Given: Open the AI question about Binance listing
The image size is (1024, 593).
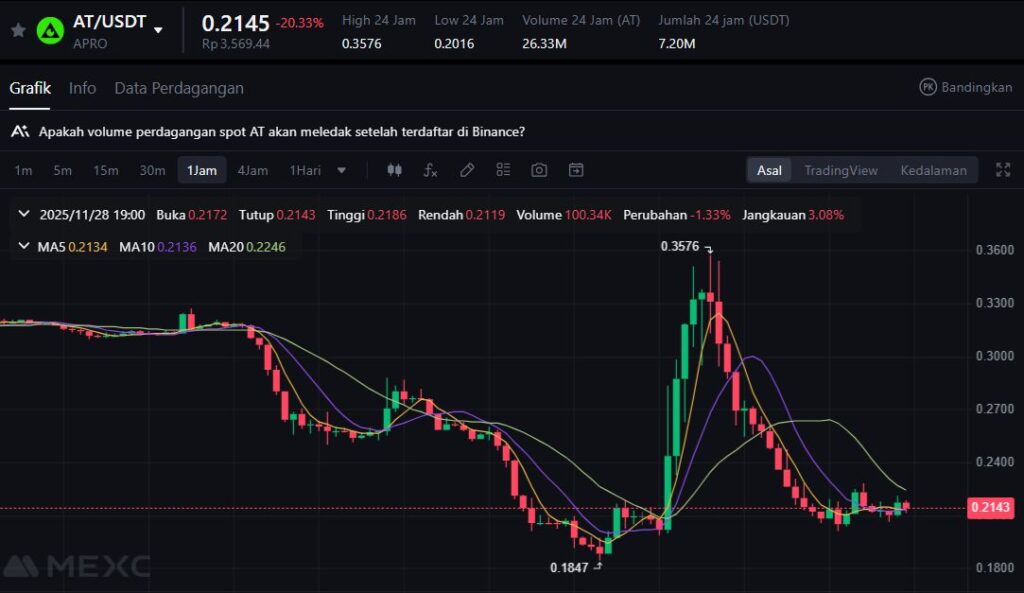Looking at the screenshot, I should (281, 131).
